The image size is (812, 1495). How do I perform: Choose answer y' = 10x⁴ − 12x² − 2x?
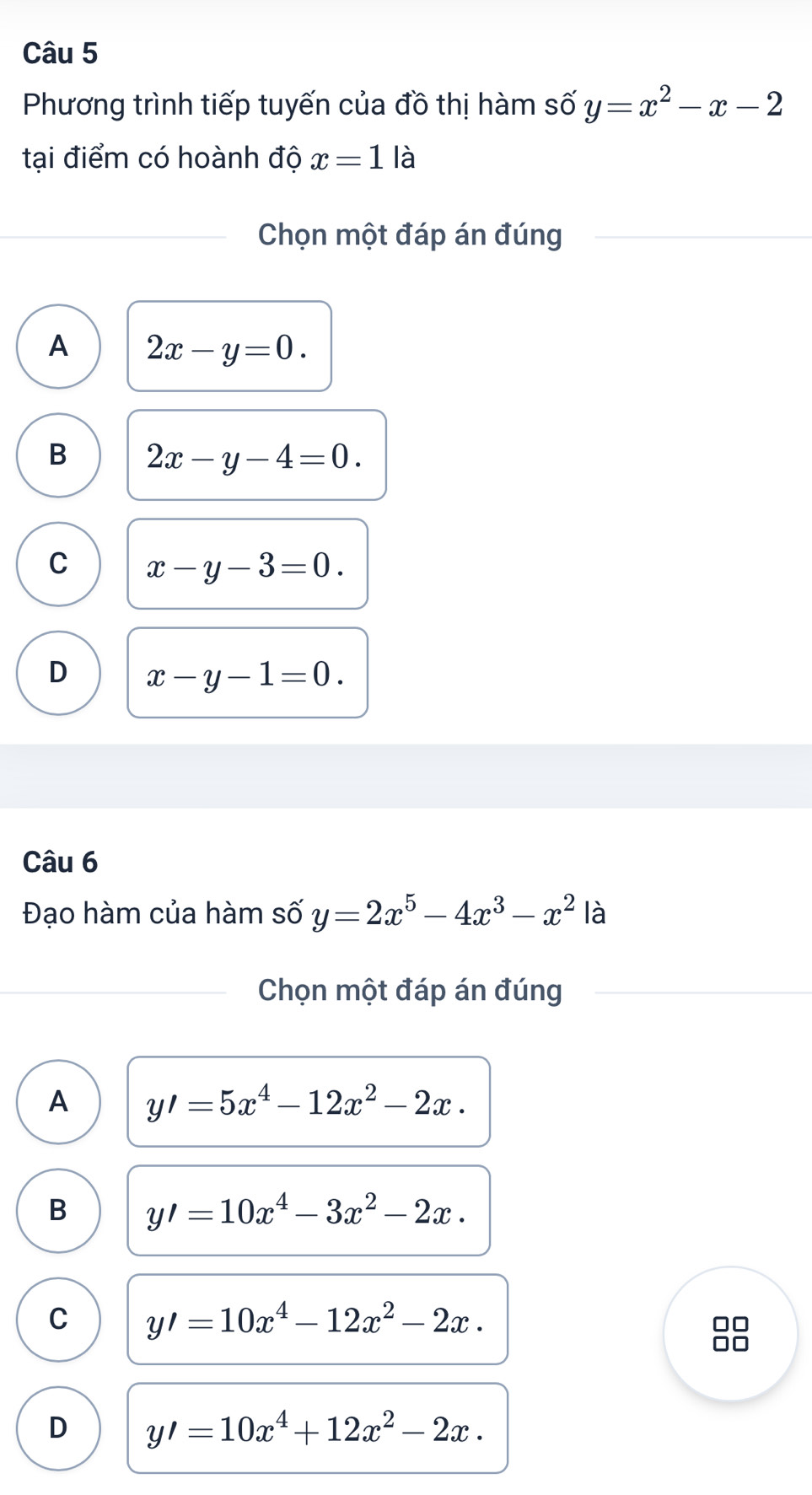pyautogui.click(x=317, y=1319)
